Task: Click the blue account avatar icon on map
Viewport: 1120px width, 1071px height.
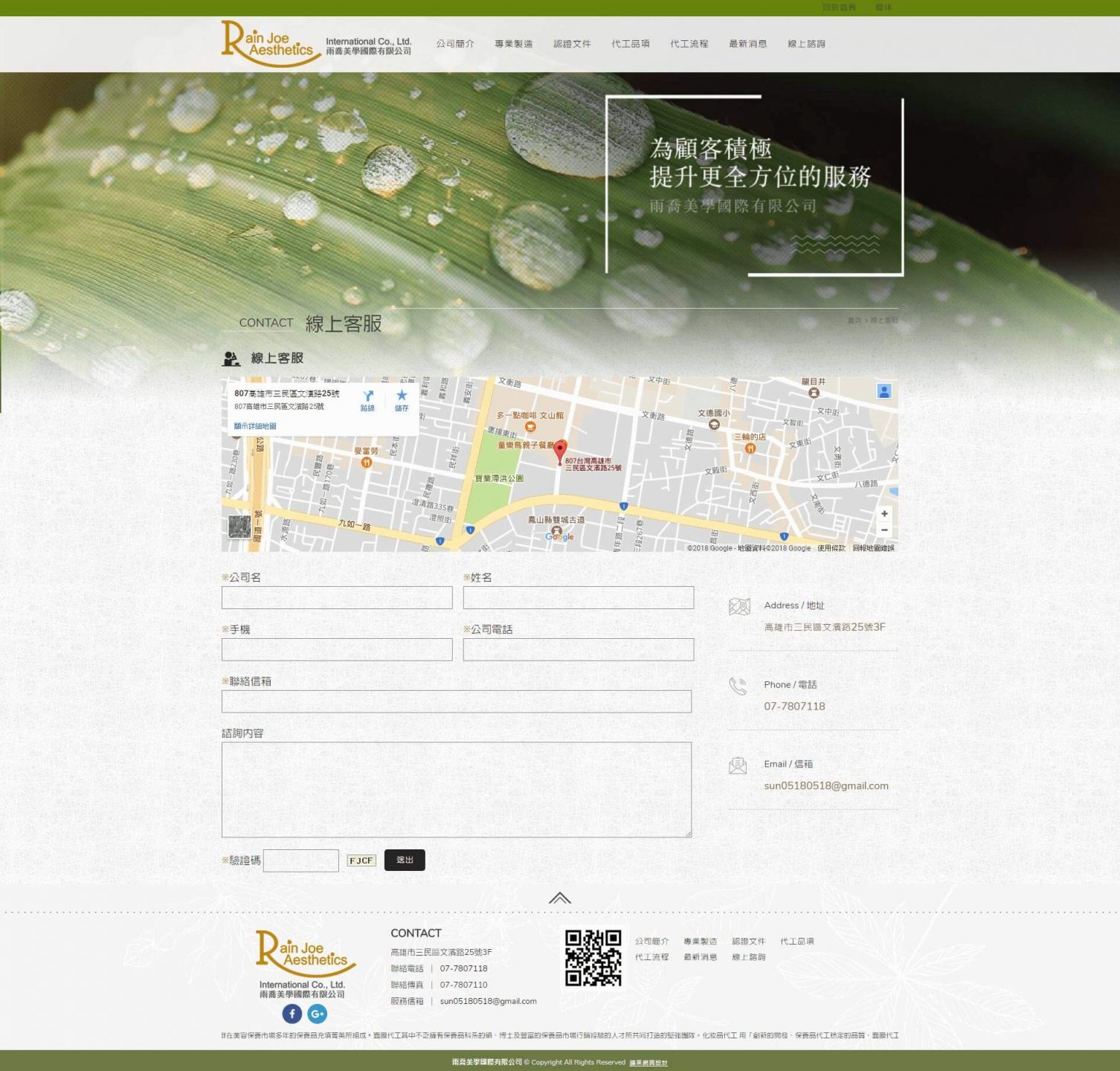Action: [x=884, y=391]
